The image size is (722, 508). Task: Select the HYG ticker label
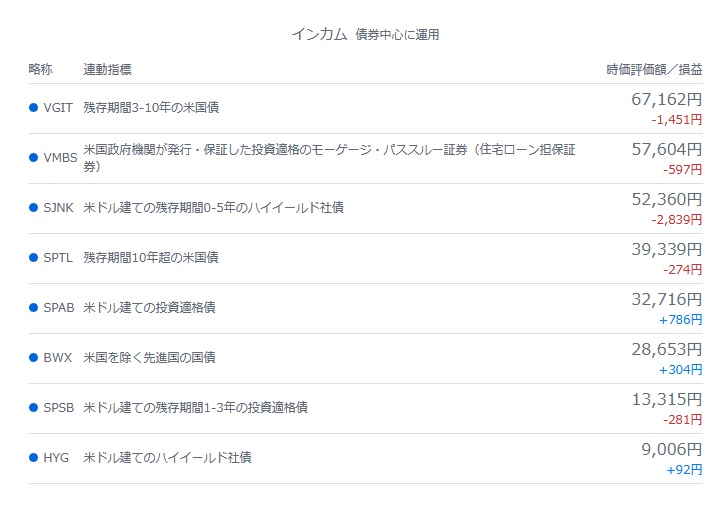(56, 458)
